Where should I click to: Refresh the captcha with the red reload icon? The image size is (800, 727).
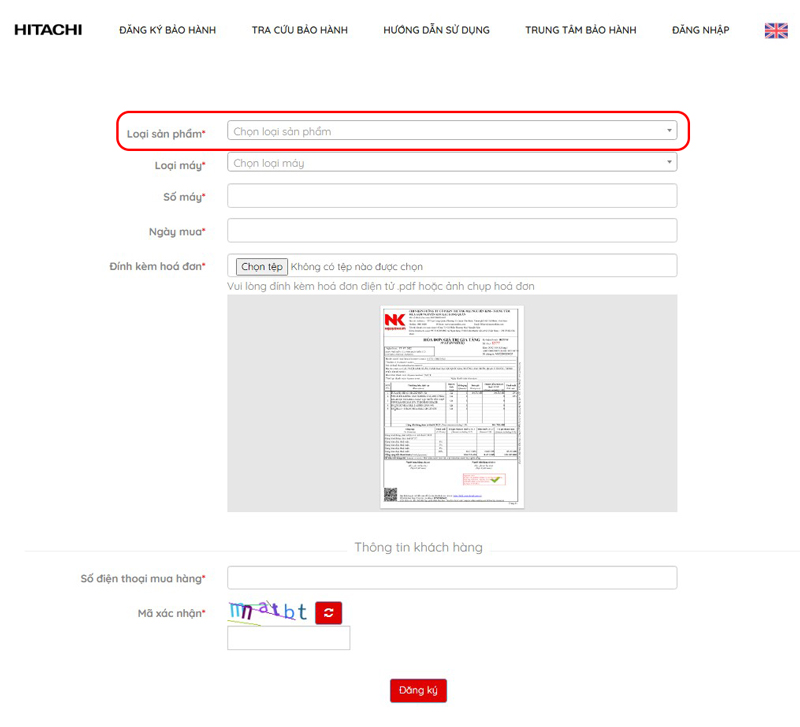tap(329, 613)
